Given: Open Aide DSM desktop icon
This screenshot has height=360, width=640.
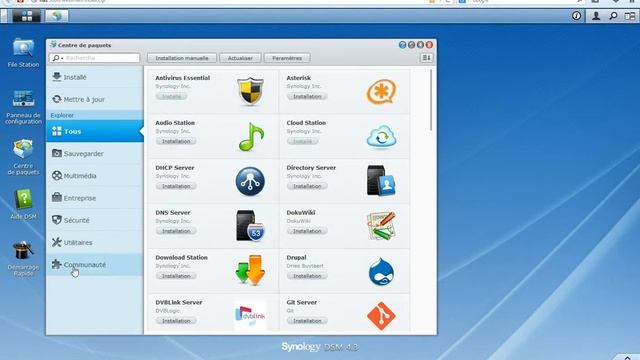Looking at the screenshot, I should point(23,204).
